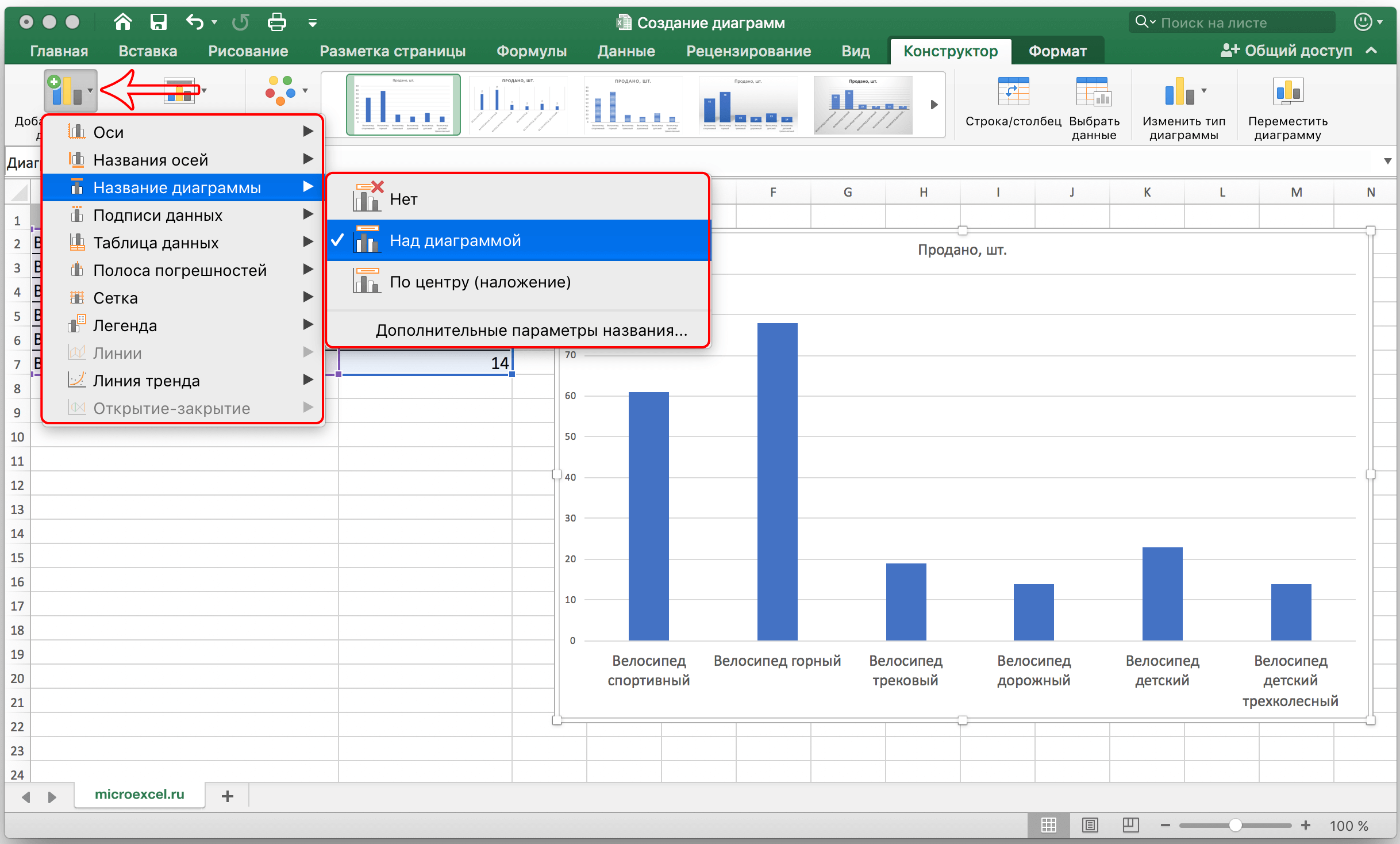Click the Switch Row/Column icon
The image size is (1400, 844).
pyautogui.click(x=1013, y=92)
